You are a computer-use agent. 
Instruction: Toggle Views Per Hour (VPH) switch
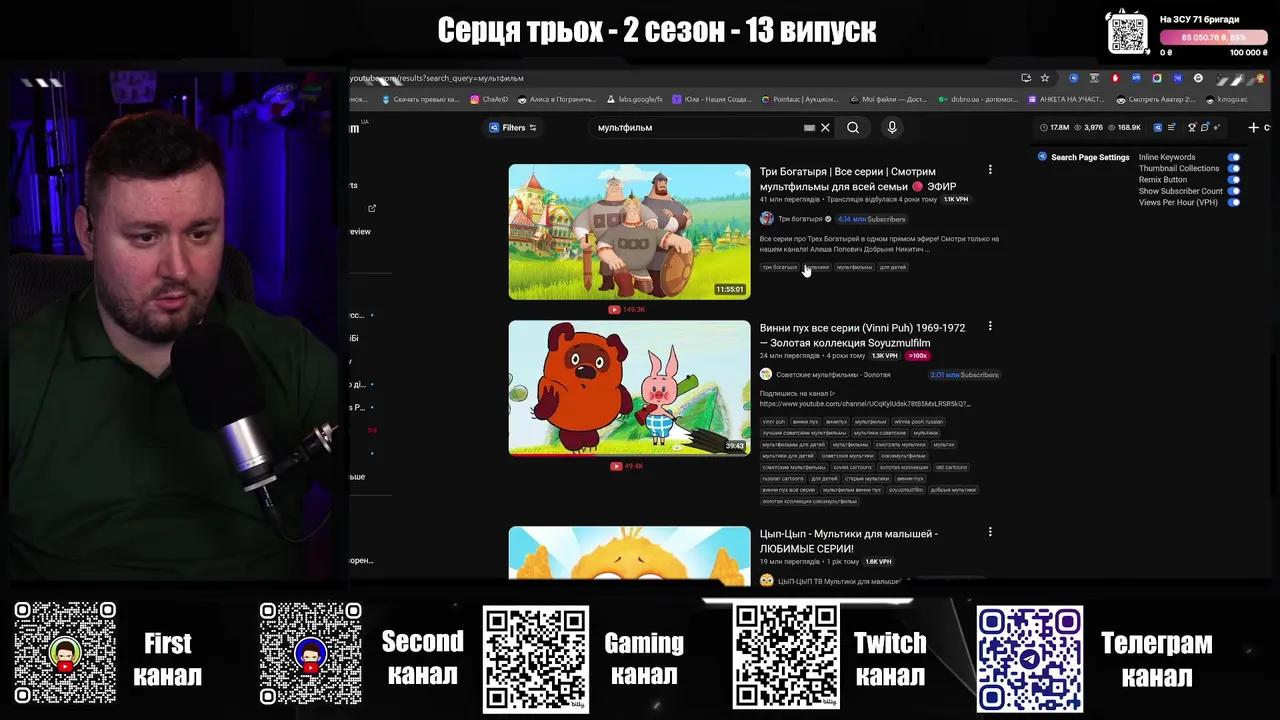point(1234,203)
